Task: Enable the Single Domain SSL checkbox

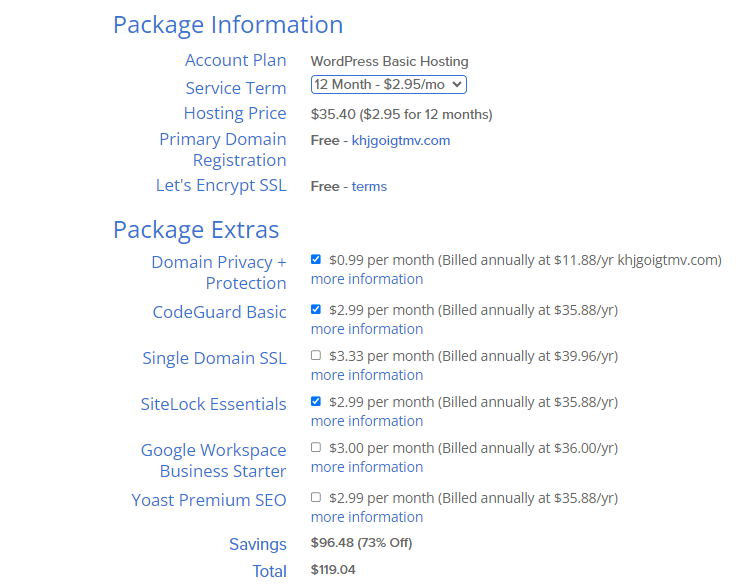Action: (316, 355)
